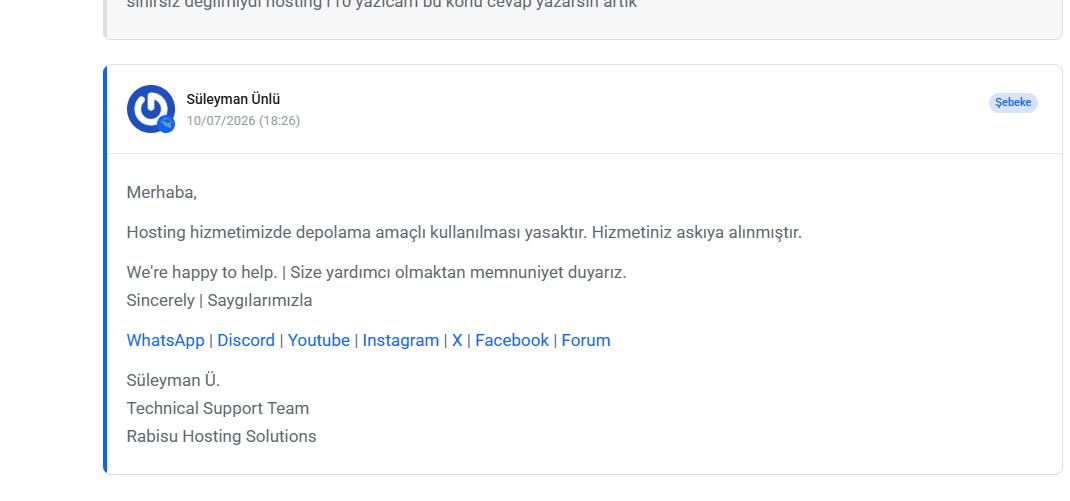Open the Discord link
This screenshot has width=1070, height=501.
coord(246,340)
